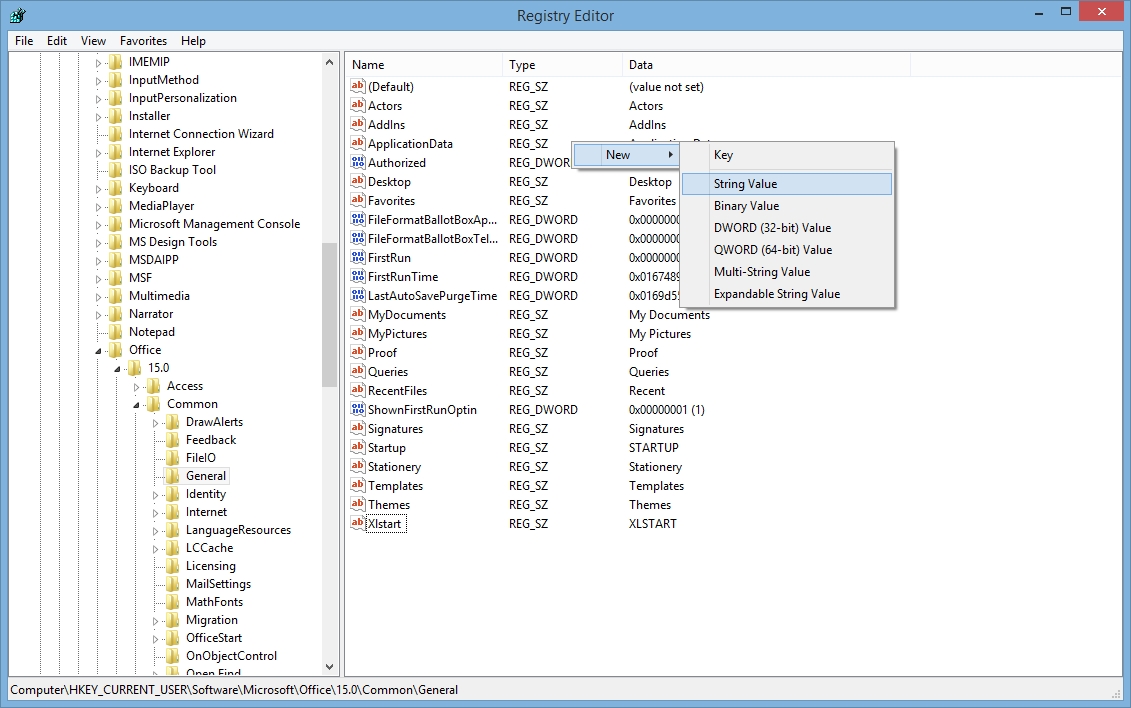1131x708 pixels.
Task: Collapse the Office tree node
Action: coord(98,351)
